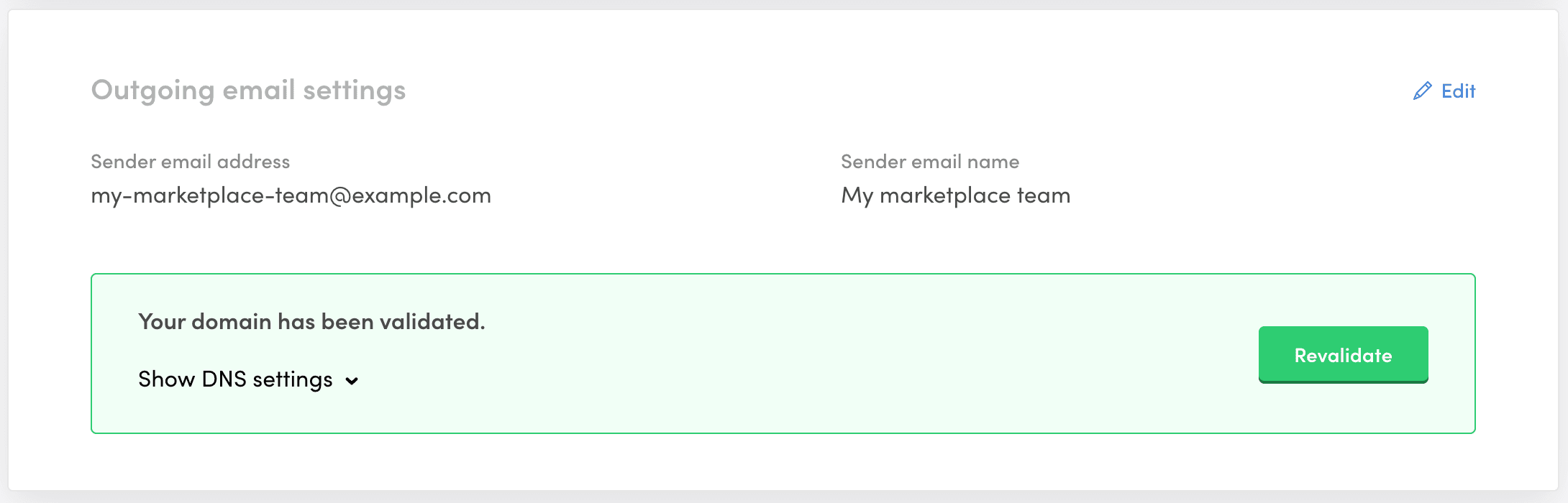
Task: Click the pencil icon beside Edit
Action: click(1422, 91)
